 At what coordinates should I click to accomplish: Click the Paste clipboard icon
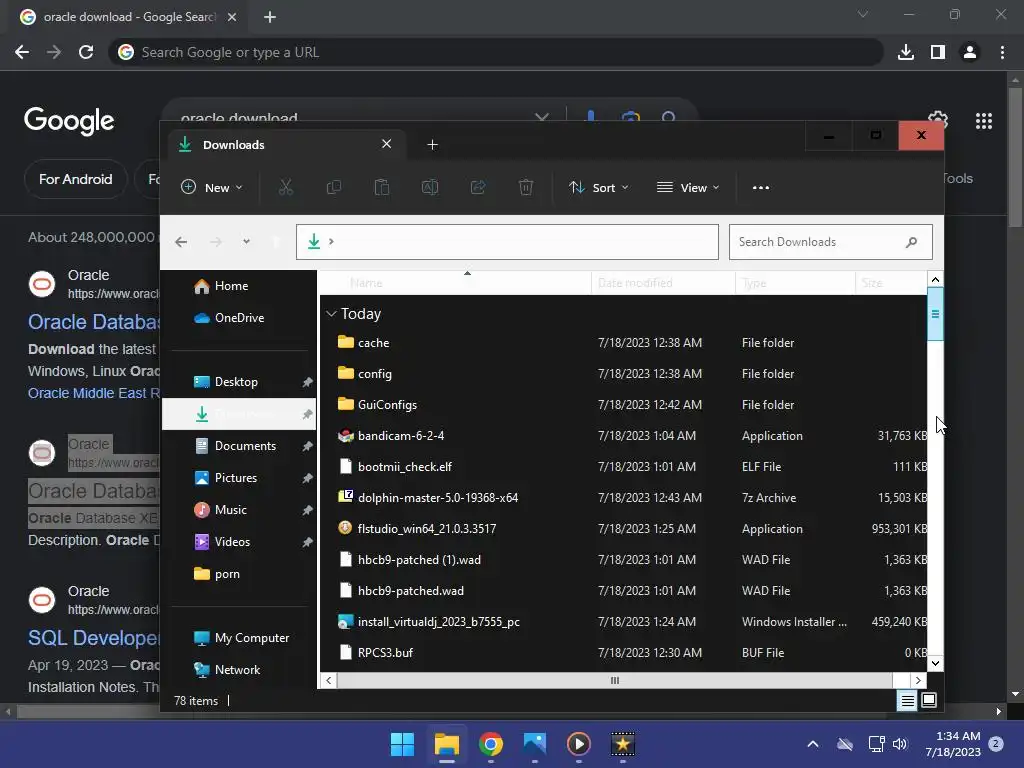382,187
